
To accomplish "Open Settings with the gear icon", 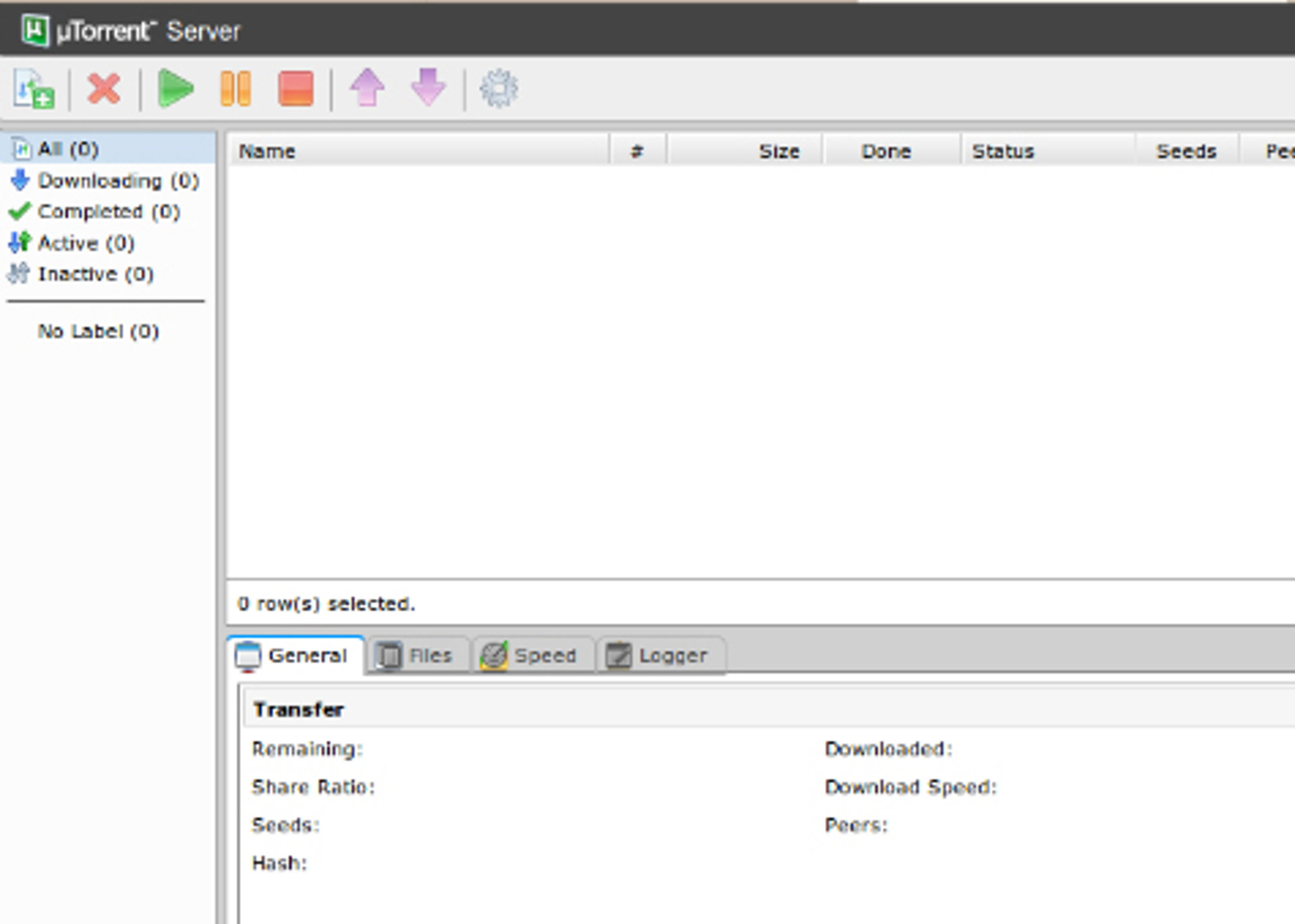I will (498, 89).
